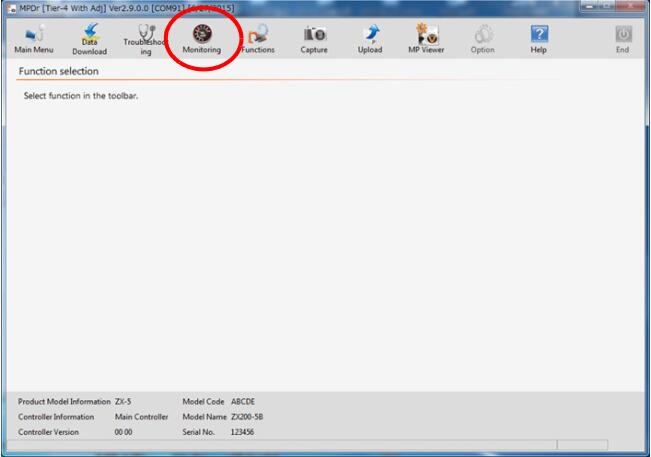Click the 'Select function in the toolbar' text
Viewport: 651px width, 457px height.
pyautogui.click(x=80, y=96)
